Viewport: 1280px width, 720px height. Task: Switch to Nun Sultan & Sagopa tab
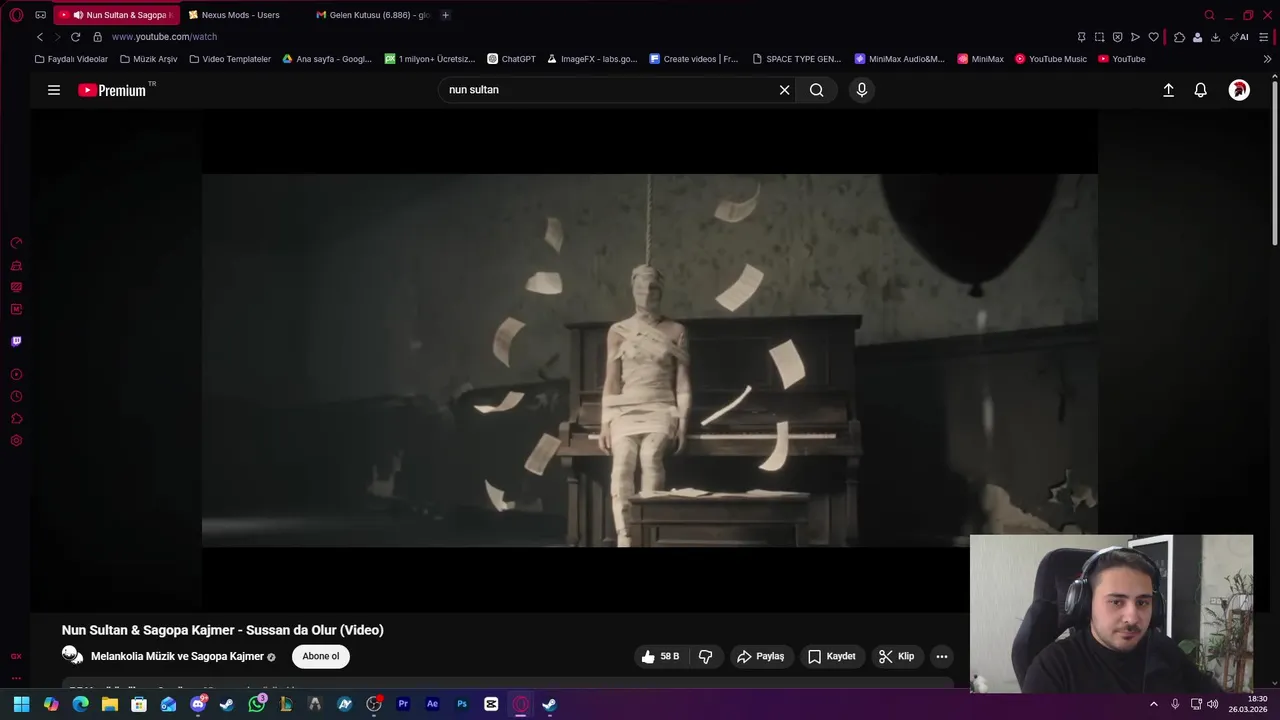coord(117,15)
